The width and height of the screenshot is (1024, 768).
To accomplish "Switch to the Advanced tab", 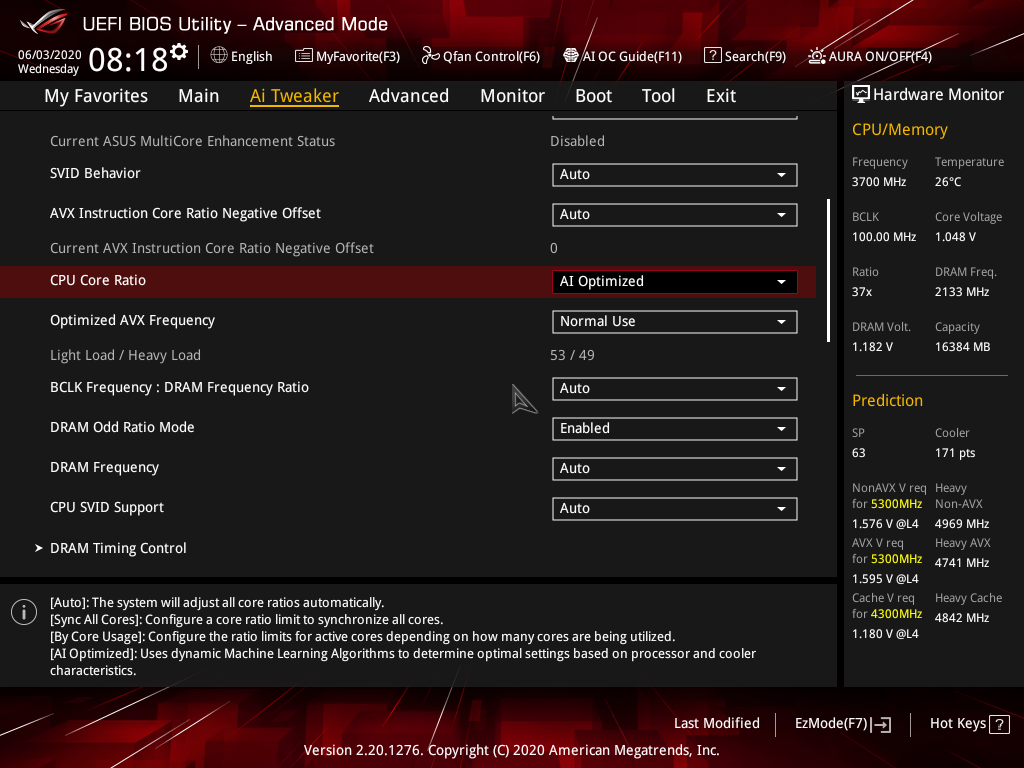I will (x=409, y=95).
